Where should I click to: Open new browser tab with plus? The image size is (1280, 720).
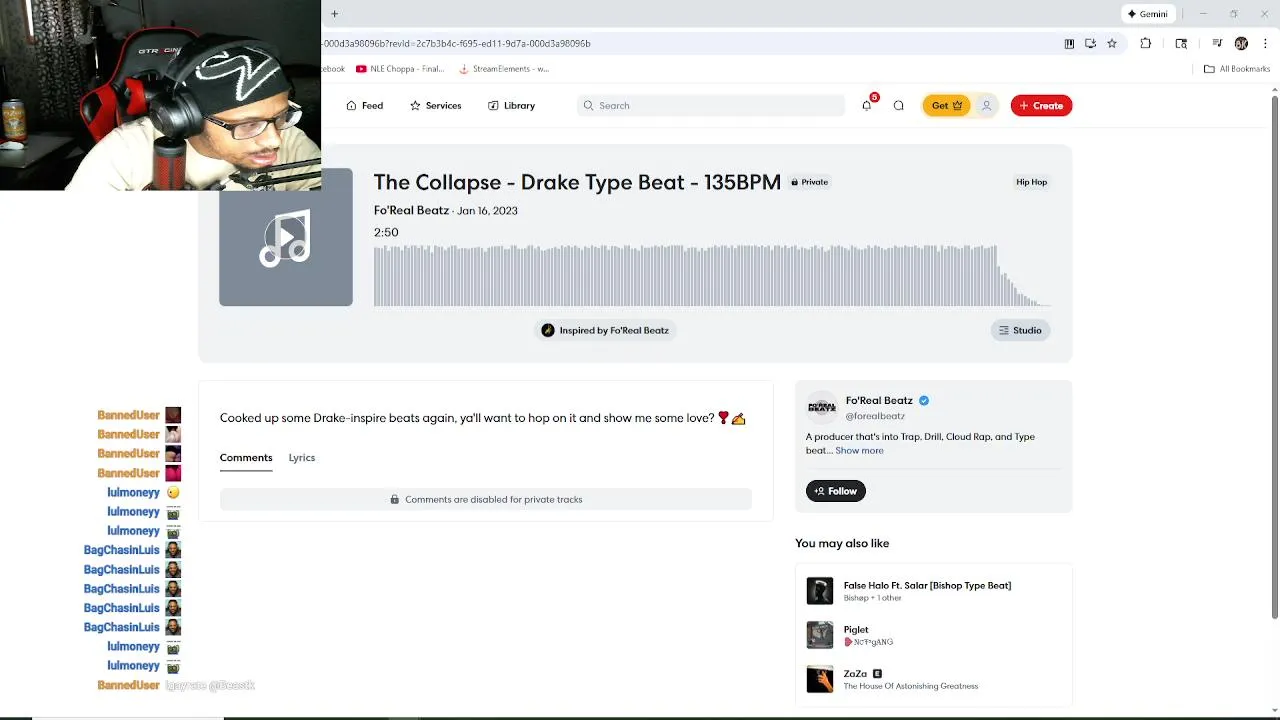point(334,14)
